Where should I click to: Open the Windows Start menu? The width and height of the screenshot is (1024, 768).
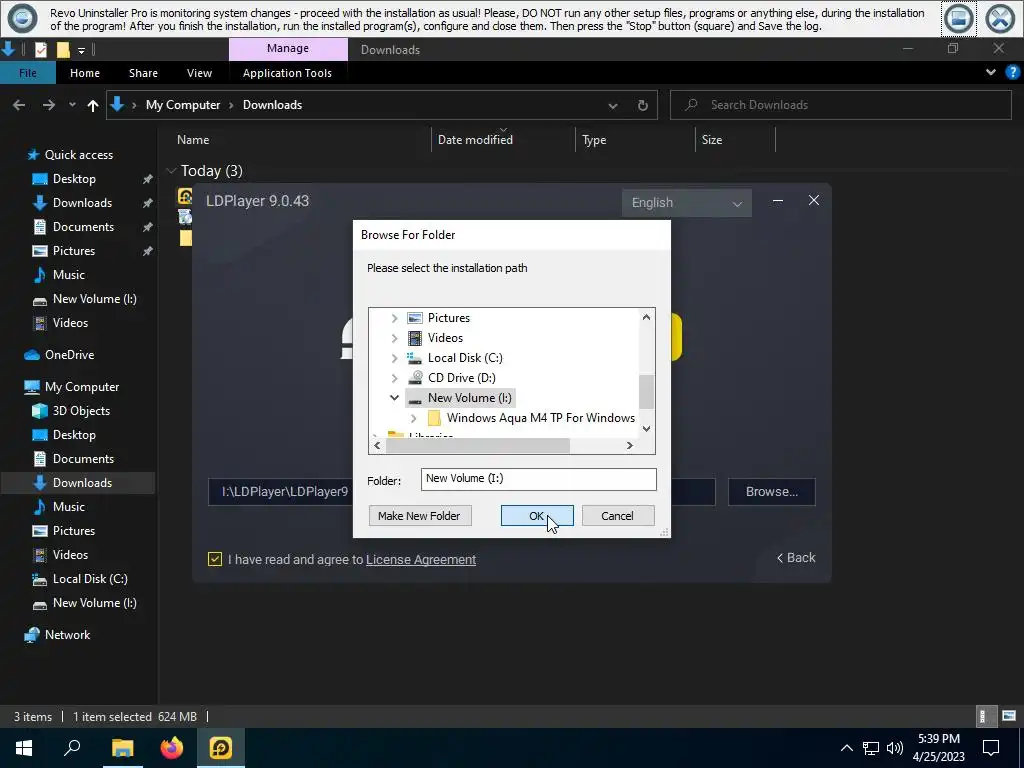[x=24, y=748]
